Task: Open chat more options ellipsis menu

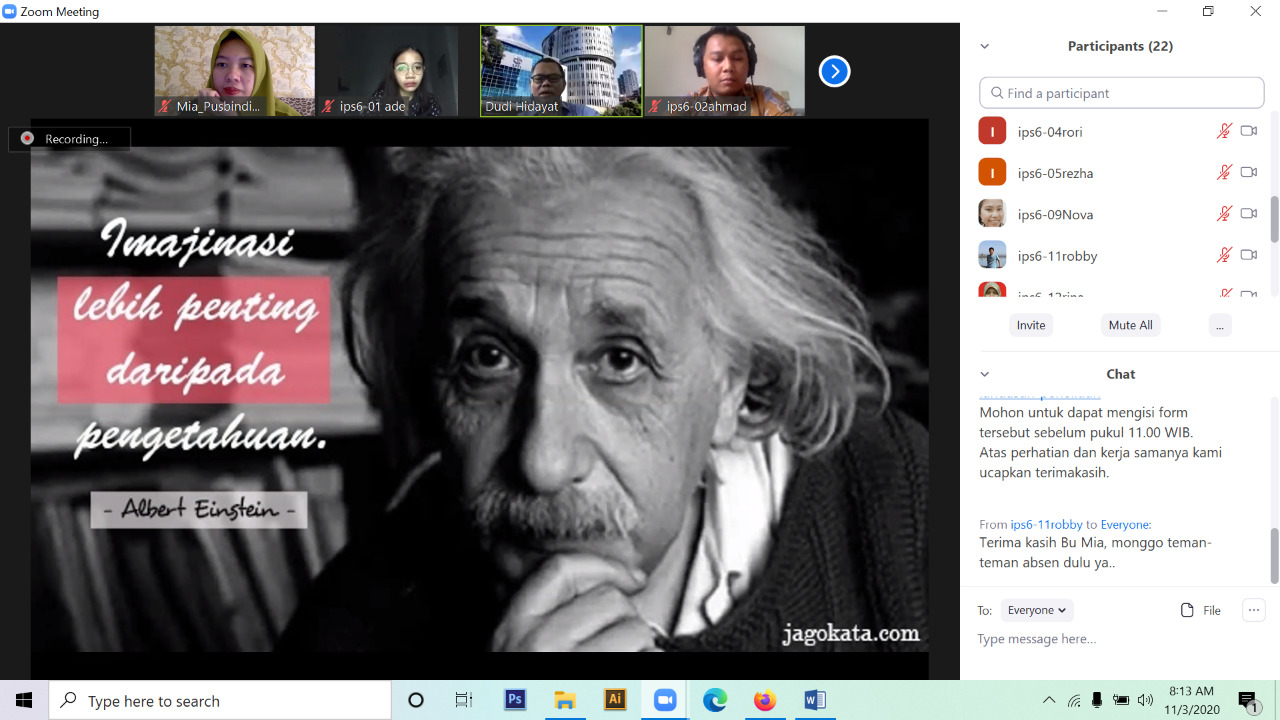Action: [x=1253, y=610]
